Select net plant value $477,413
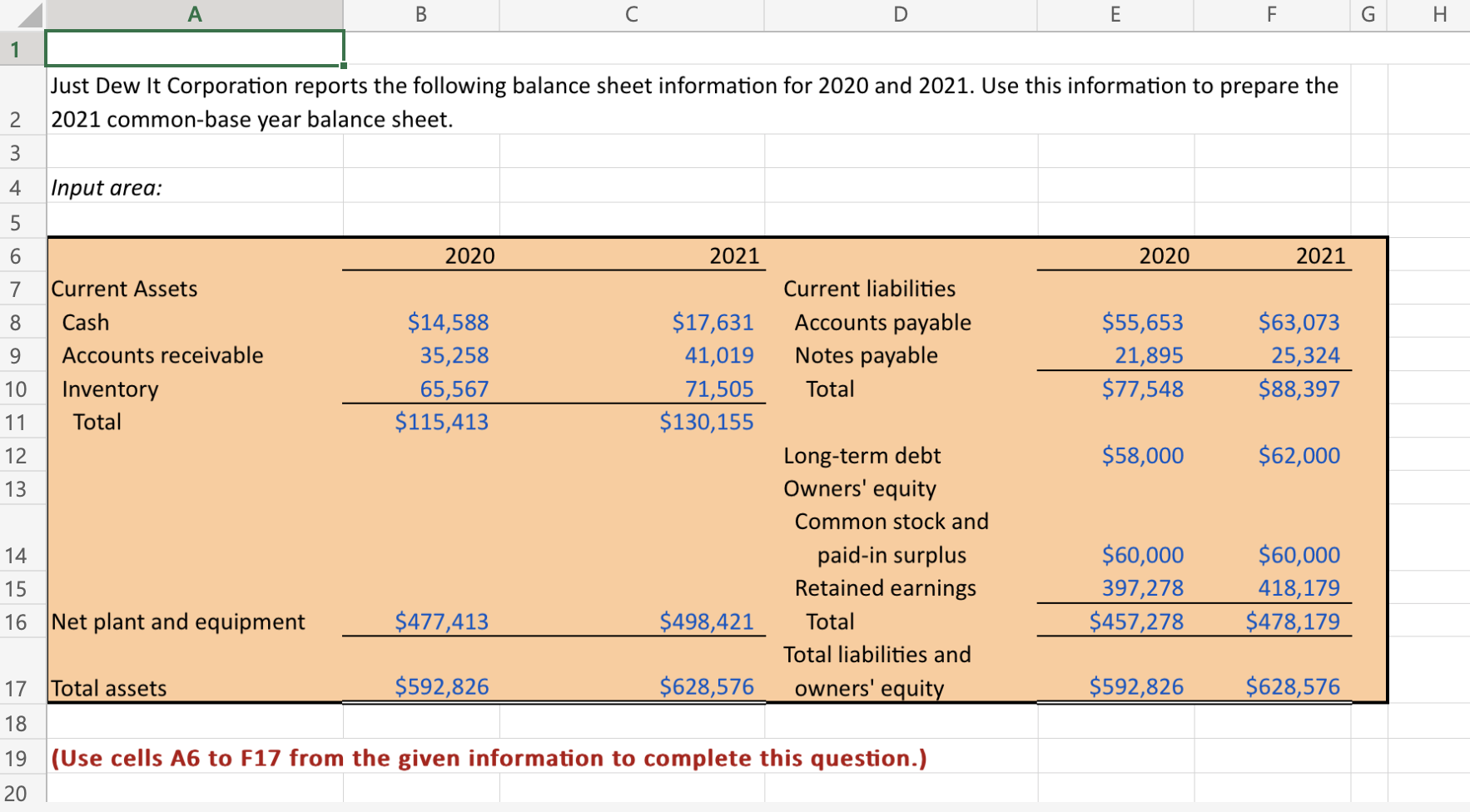This screenshot has height=812, width=1470. click(441, 621)
